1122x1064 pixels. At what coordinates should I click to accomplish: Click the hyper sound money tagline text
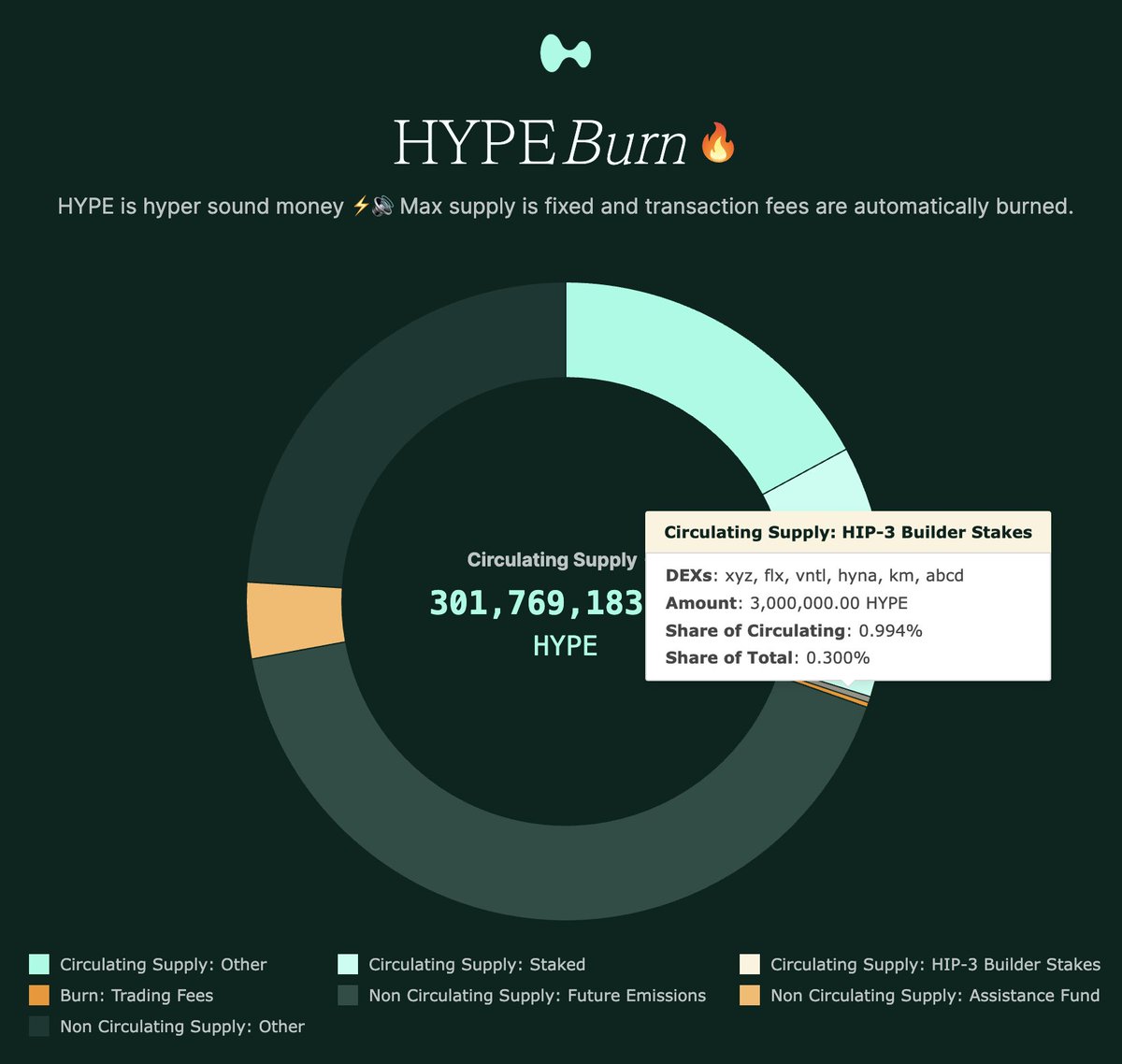click(x=566, y=206)
